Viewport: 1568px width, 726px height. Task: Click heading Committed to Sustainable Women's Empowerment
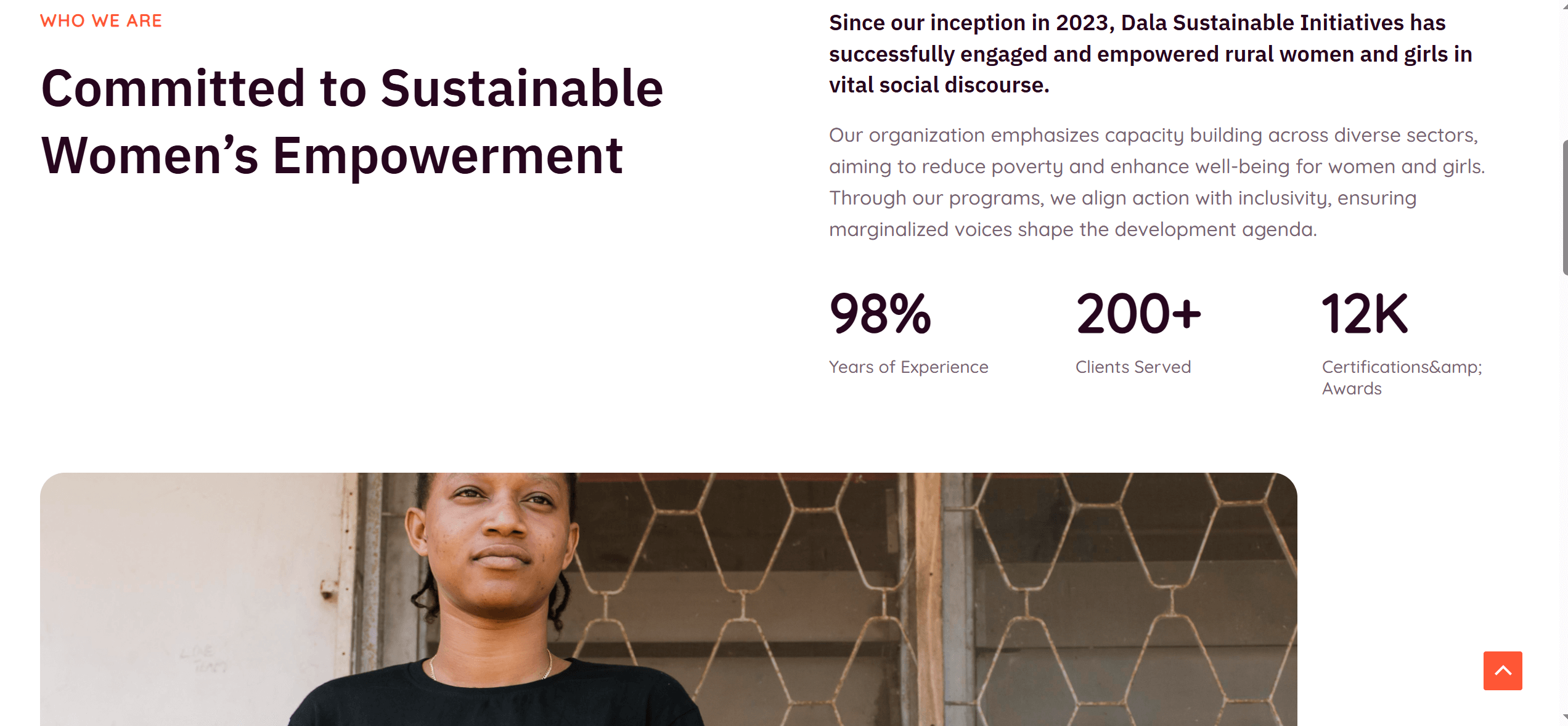tap(352, 121)
